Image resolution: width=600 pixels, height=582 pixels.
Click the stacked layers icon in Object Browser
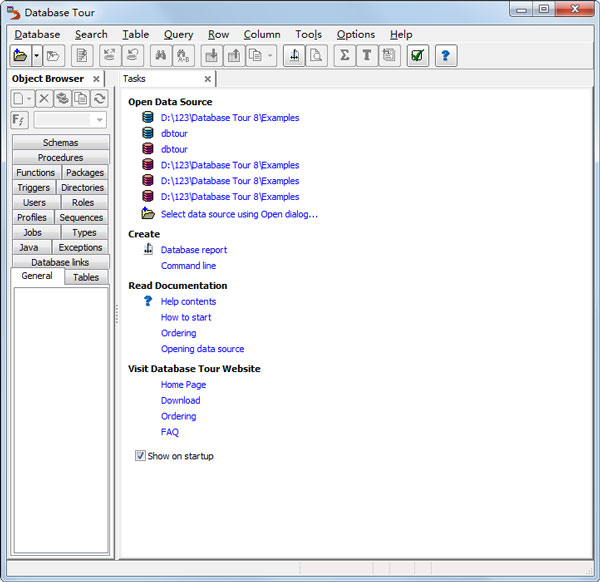tap(62, 99)
